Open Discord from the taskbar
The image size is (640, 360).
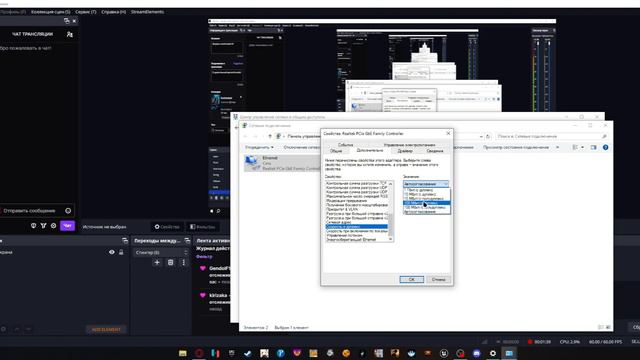tap(476, 353)
